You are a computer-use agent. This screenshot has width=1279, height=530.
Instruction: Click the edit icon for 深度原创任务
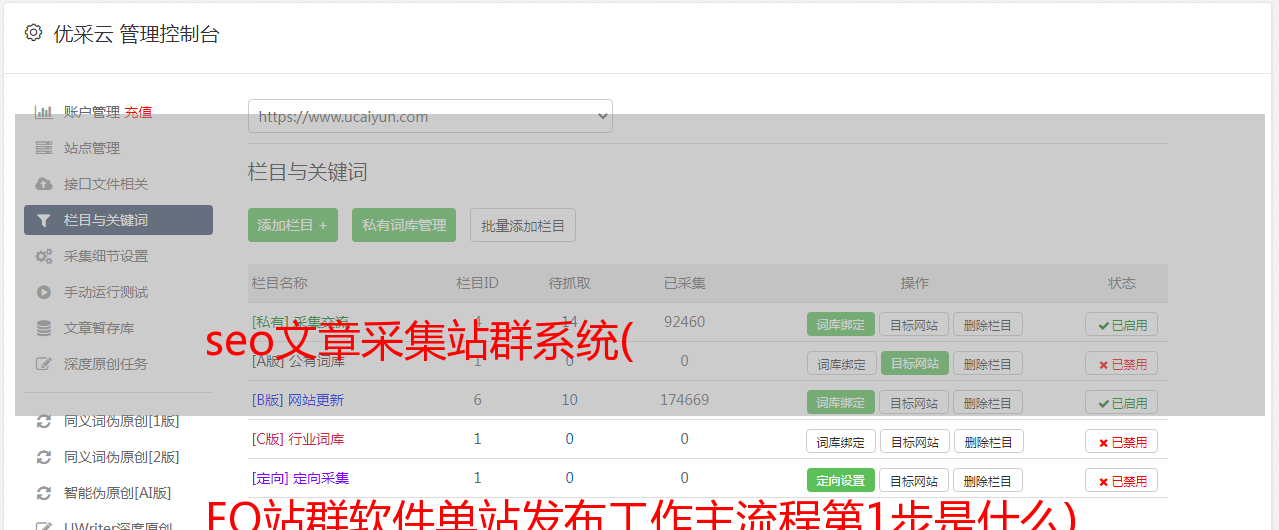tap(43, 364)
